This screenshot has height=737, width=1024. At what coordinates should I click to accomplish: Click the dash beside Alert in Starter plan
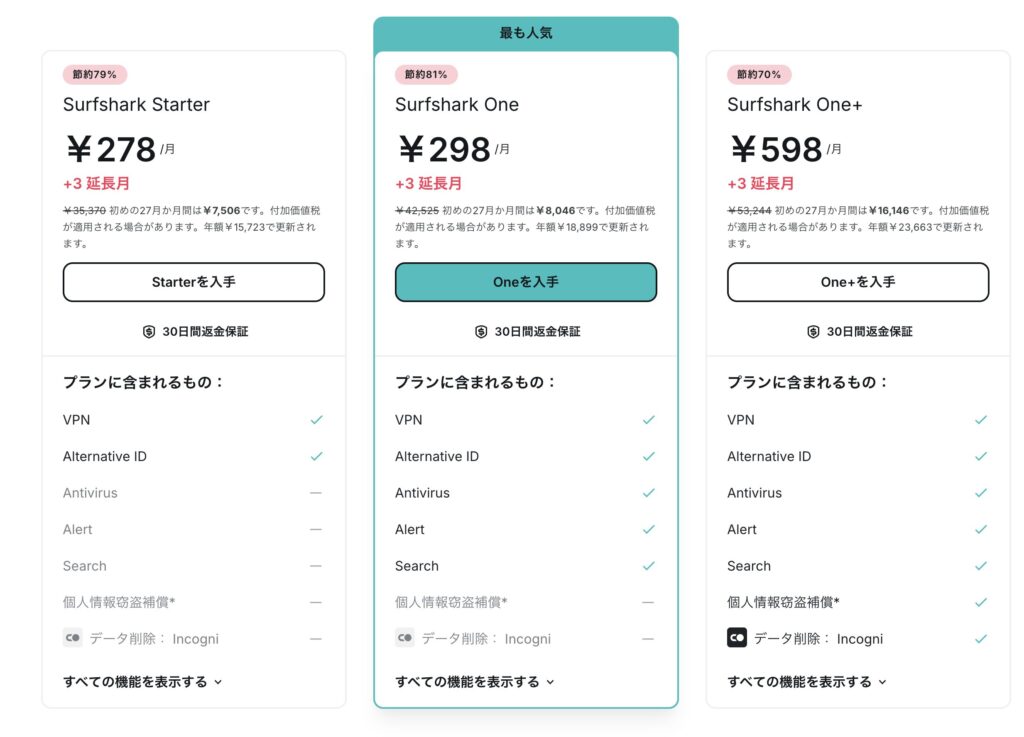pyautogui.click(x=318, y=529)
